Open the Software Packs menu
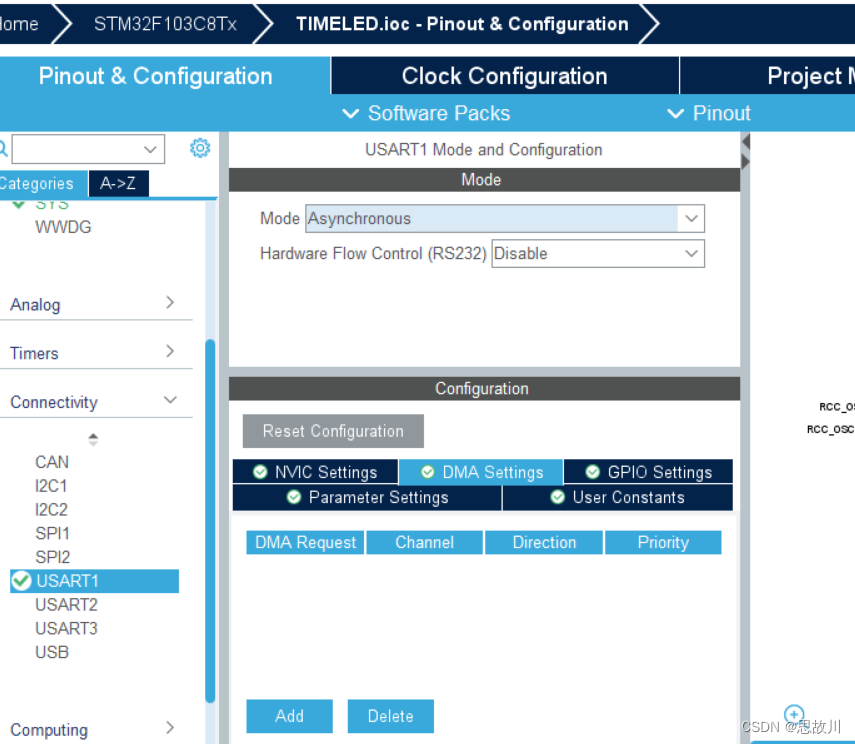 pos(426,113)
